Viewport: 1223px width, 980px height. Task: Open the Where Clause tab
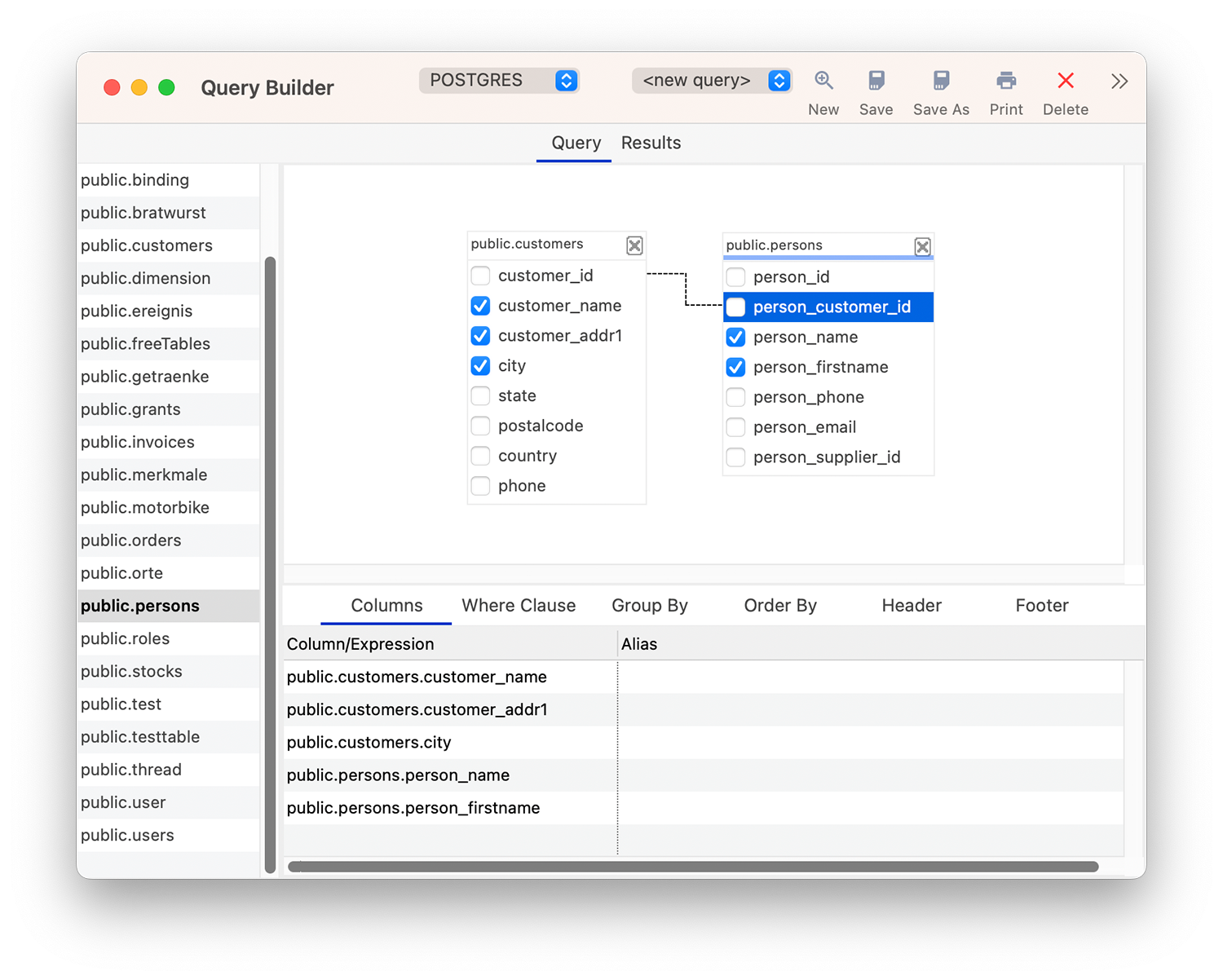[519, 605]
